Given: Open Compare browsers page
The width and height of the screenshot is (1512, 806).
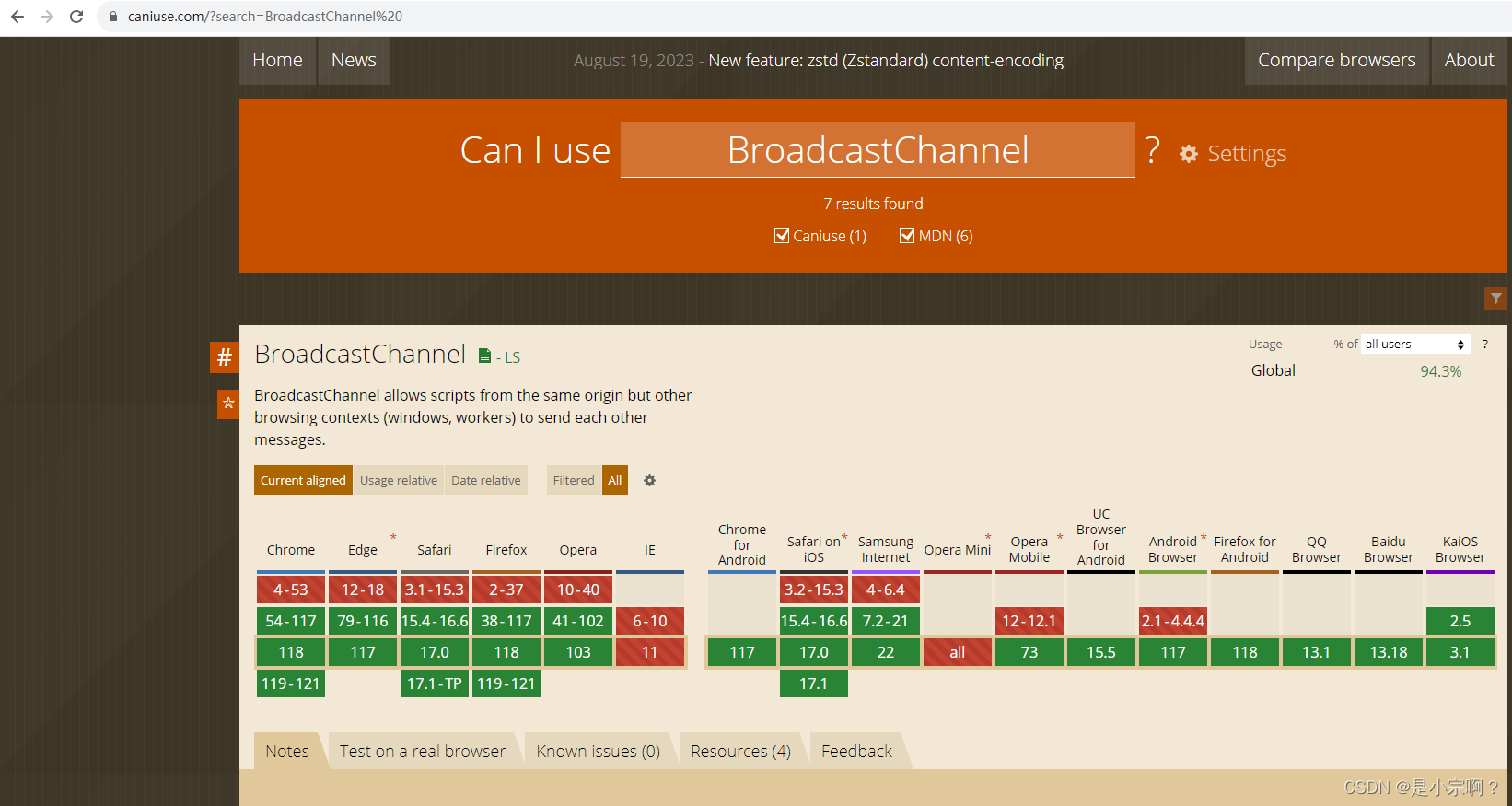Looking at the screenshot, I should [1337, 60].
